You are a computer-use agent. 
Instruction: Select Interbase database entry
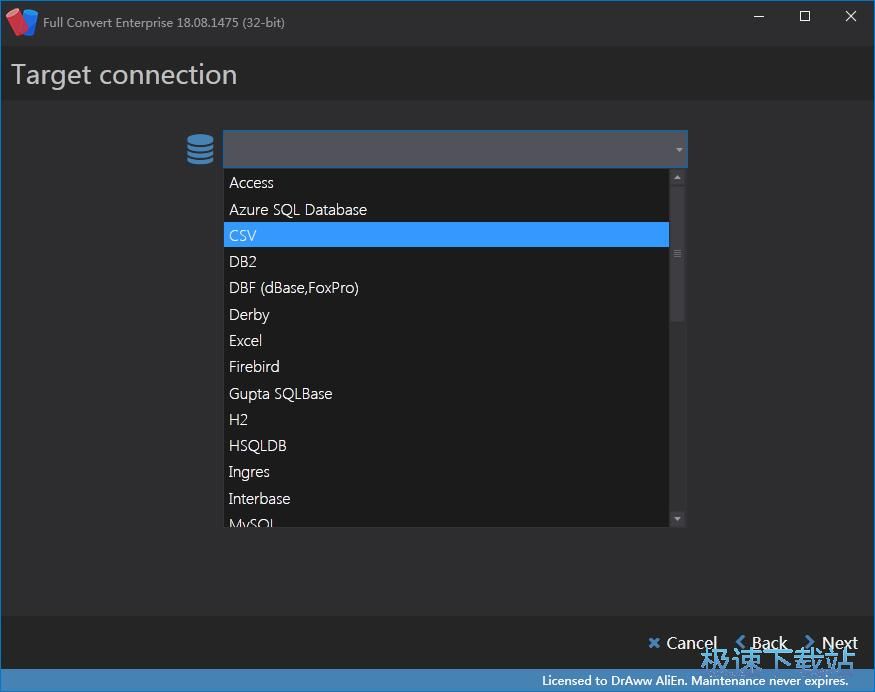(446, 498)
